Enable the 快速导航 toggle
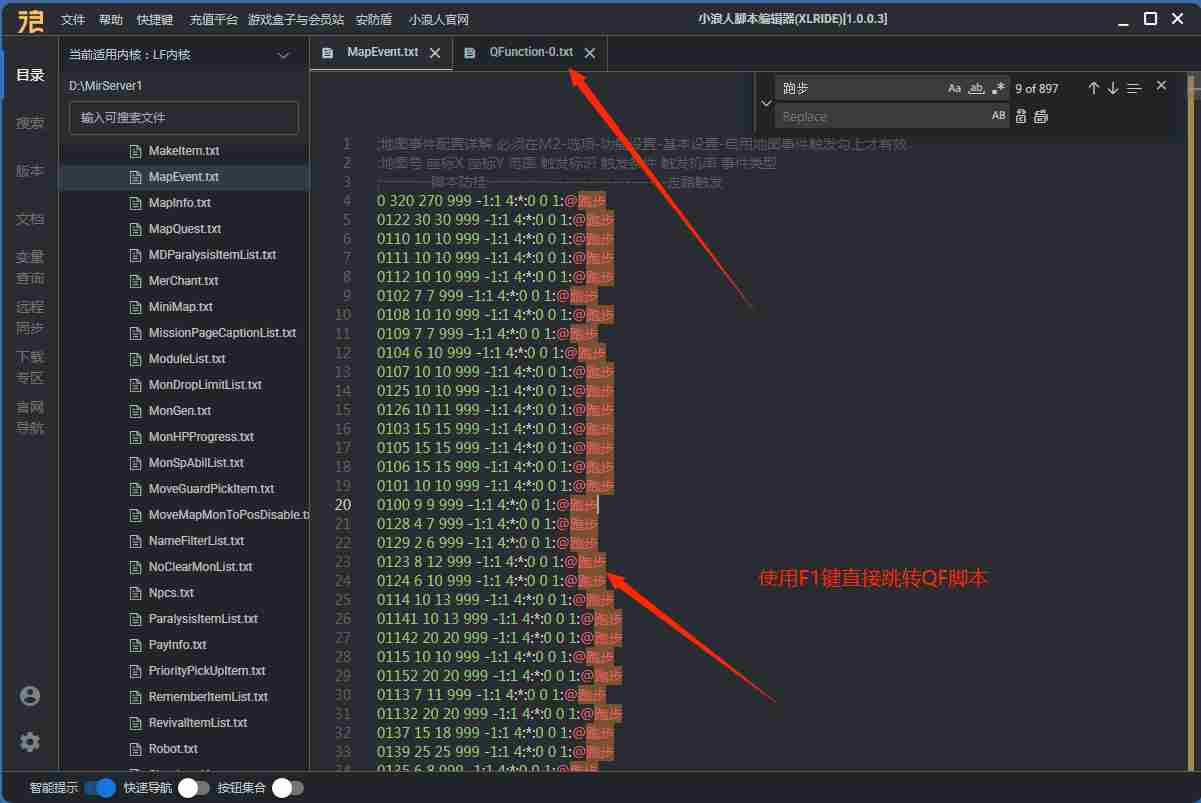 tap(194, 788)
